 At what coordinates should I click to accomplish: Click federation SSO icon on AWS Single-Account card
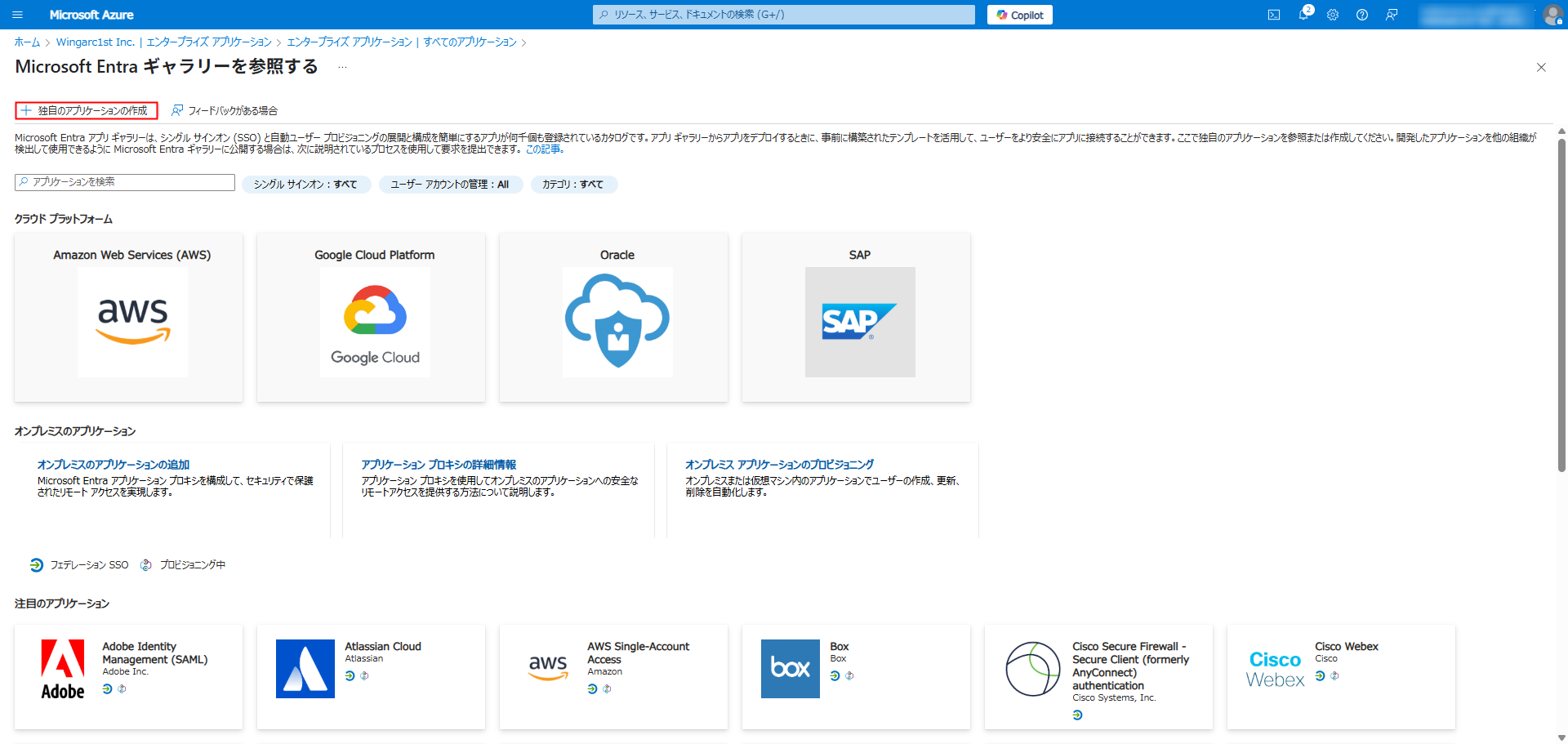592,689
